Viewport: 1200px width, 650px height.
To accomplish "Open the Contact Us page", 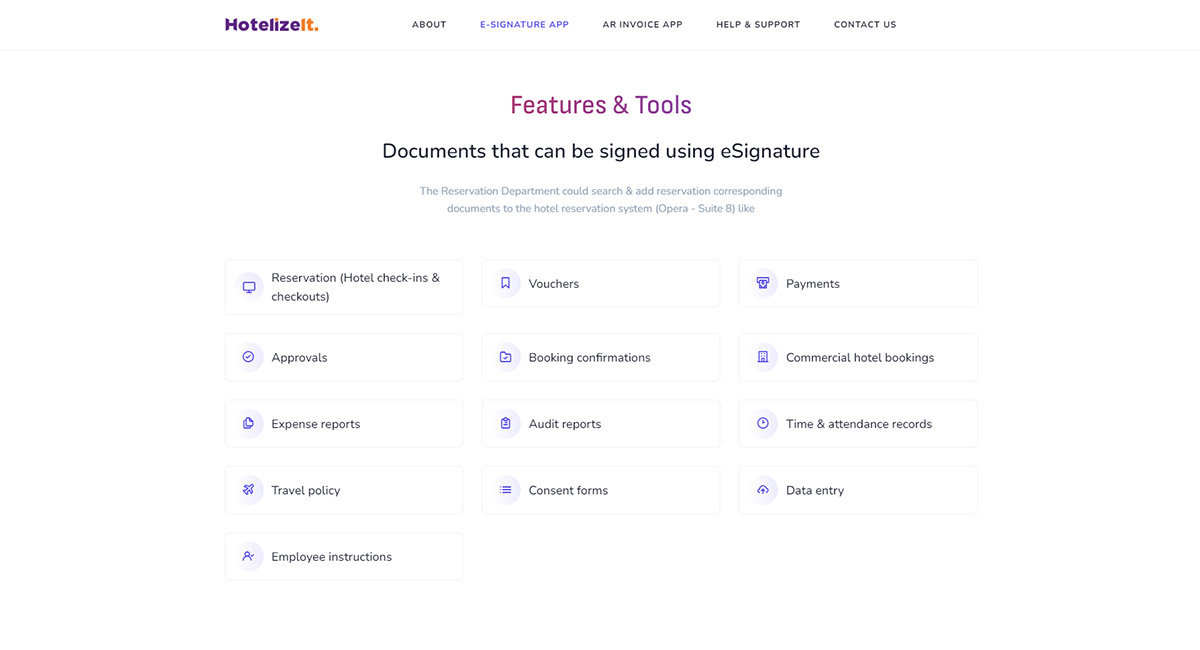I will [x=865, y=25].
